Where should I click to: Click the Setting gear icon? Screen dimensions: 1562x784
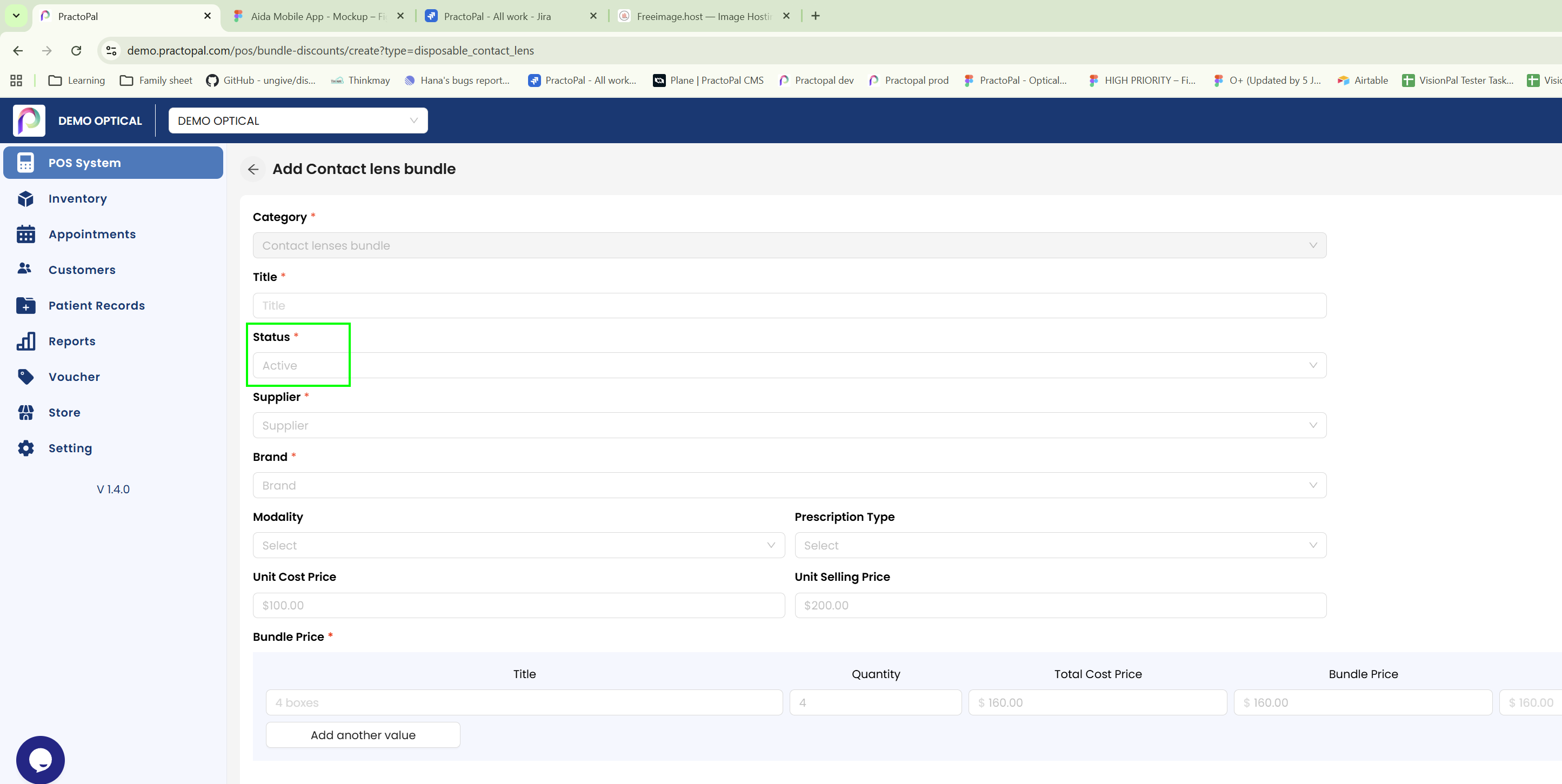point(25,448)
